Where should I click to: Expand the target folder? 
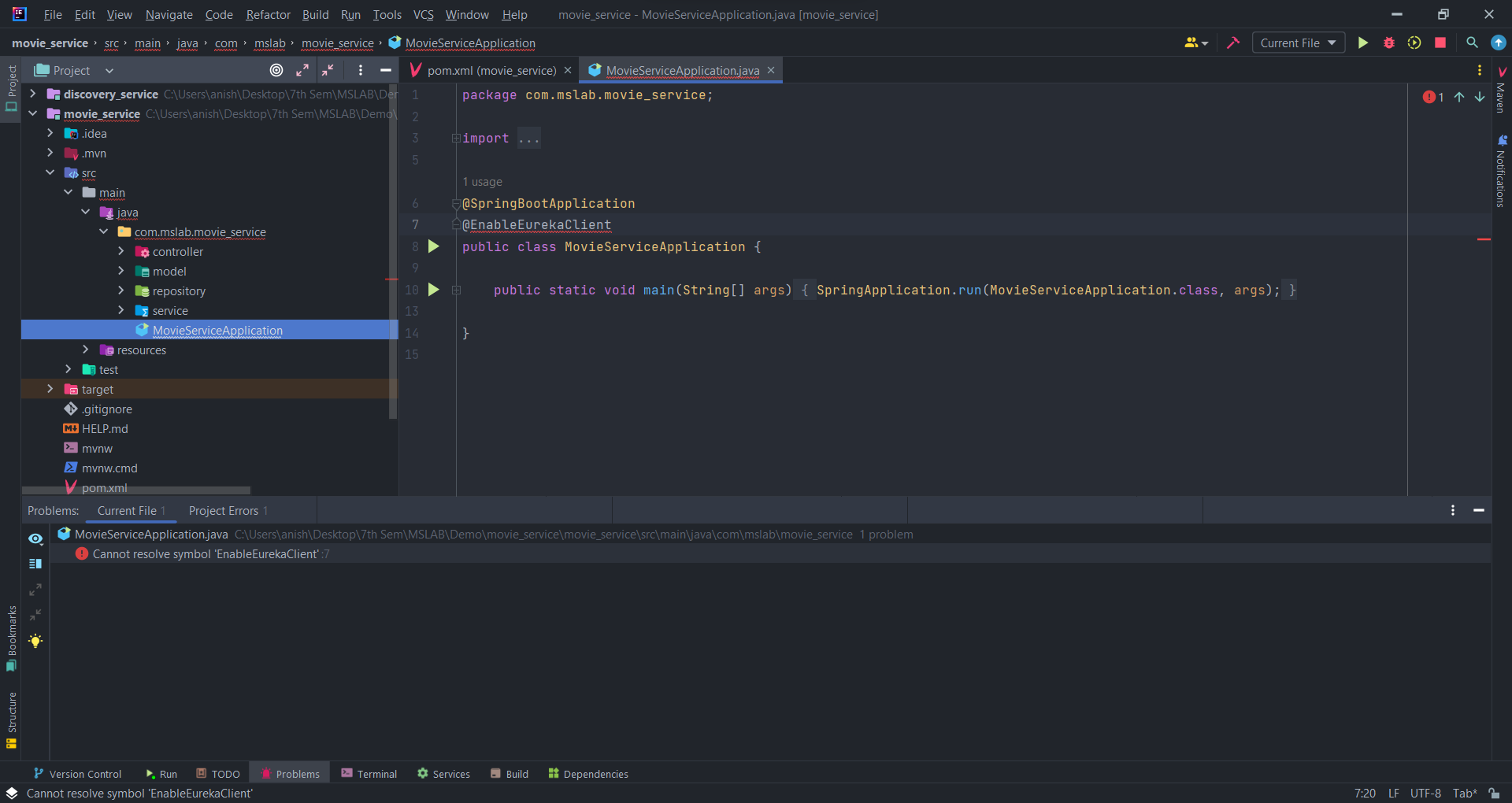pos(50,389)
